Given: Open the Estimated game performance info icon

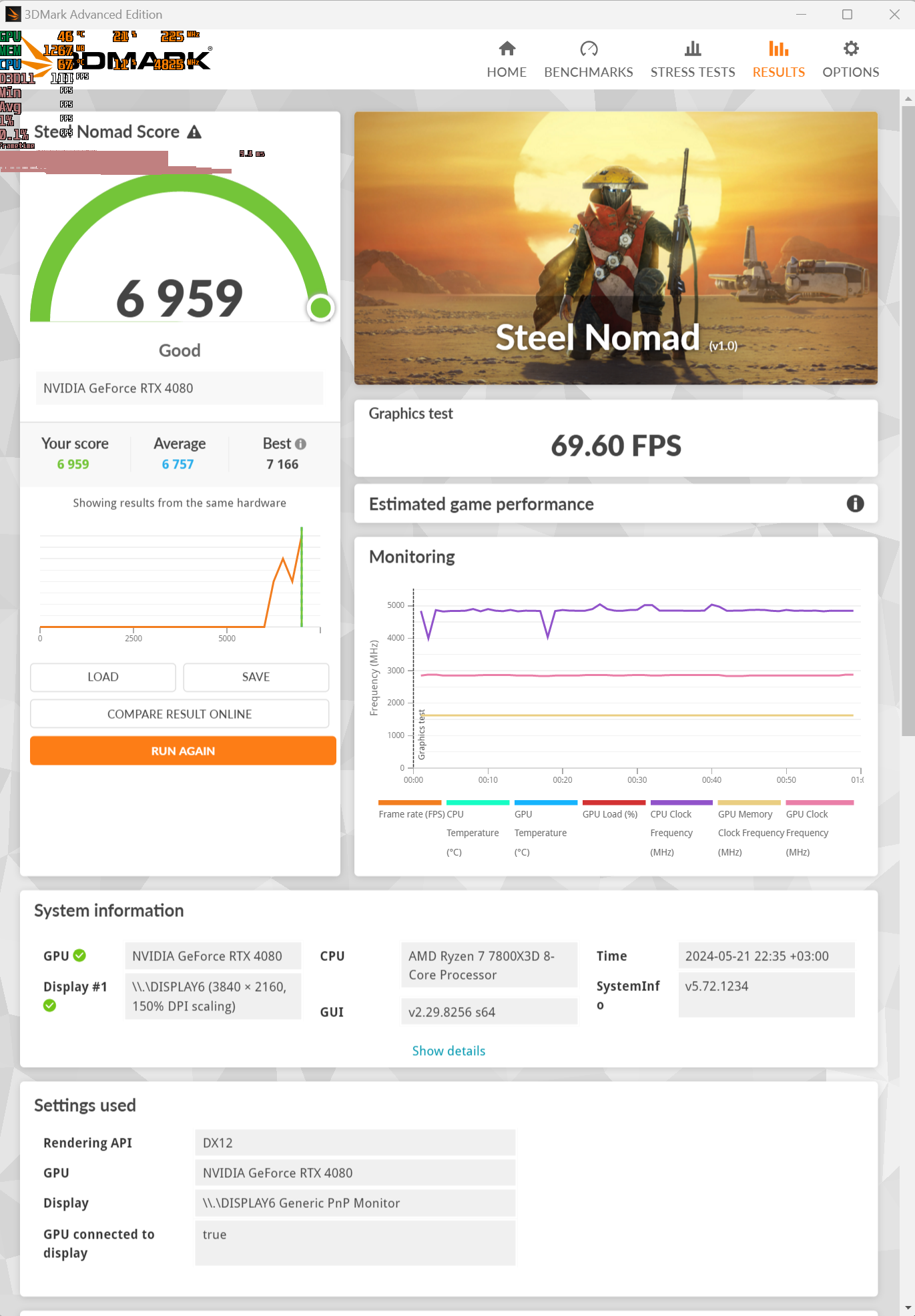Looking at the screenshot, I should point(855,504).
